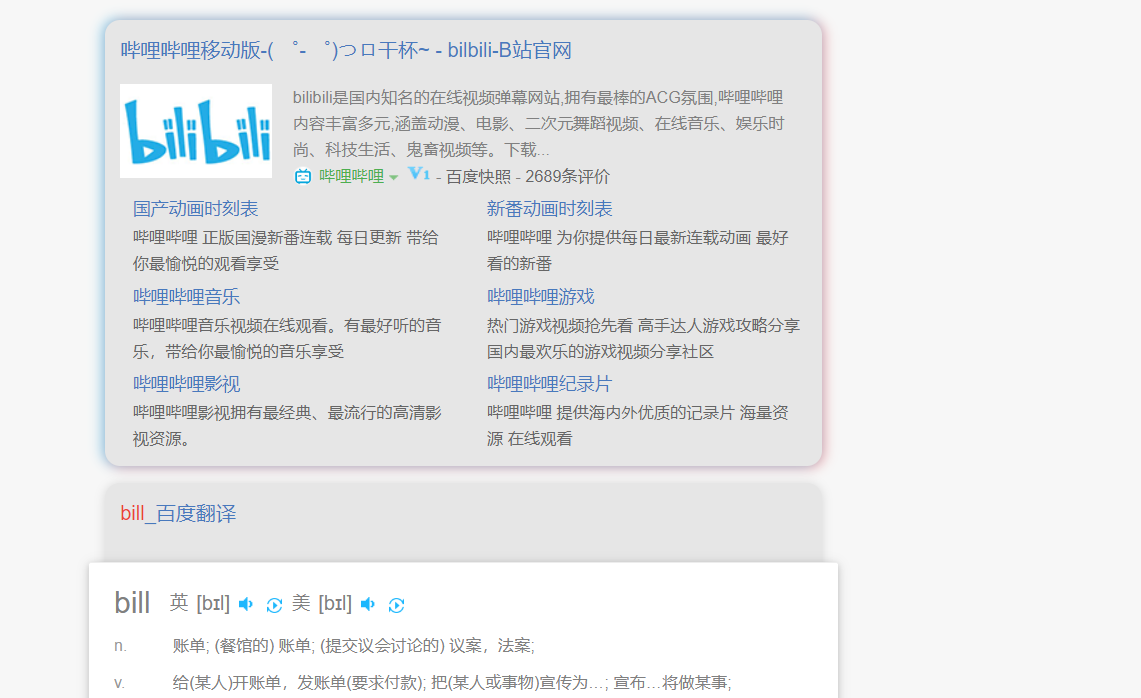Open the bilibili mobile version result title

click(346, 50)
